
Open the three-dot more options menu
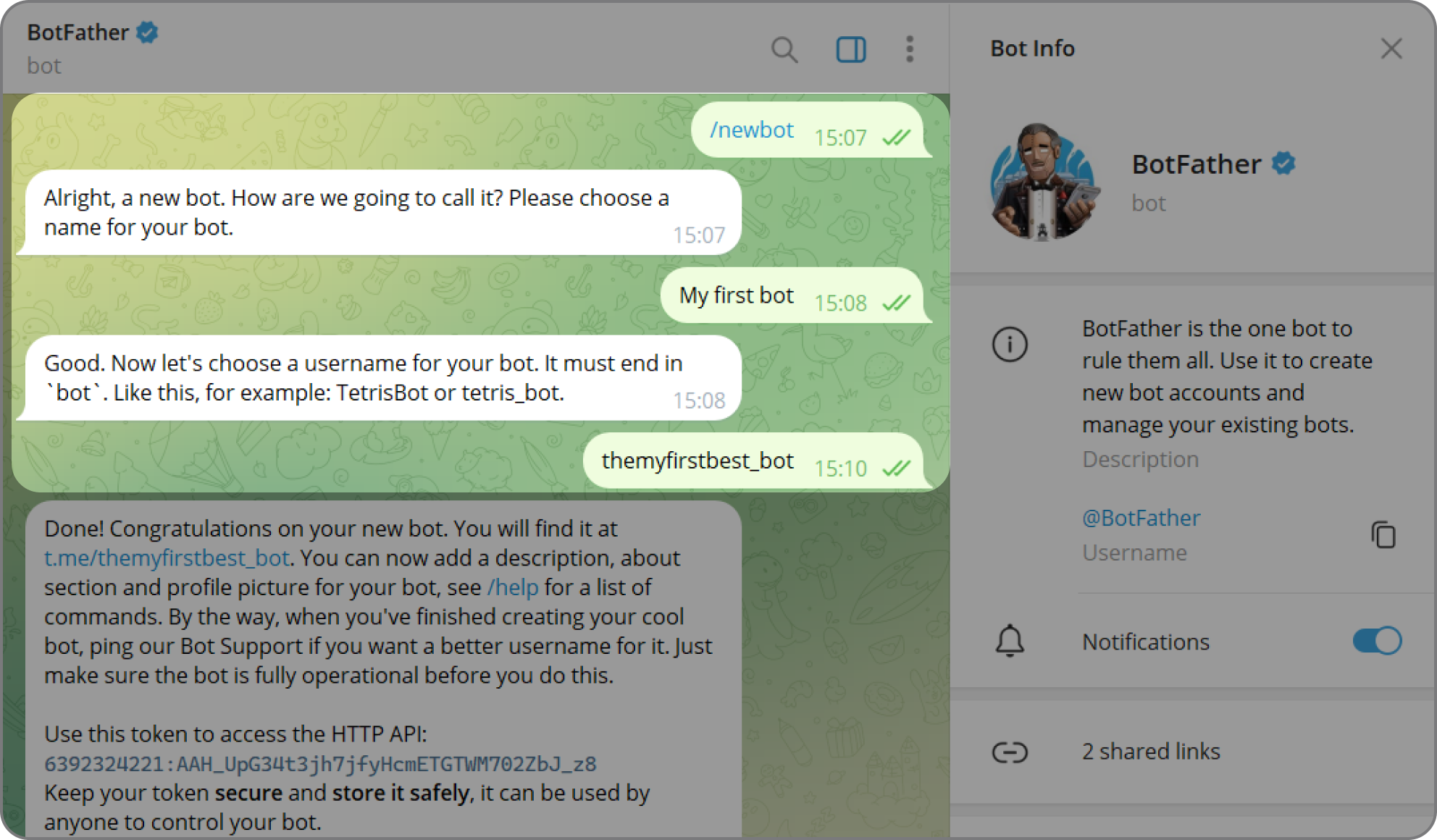(910, 49)
